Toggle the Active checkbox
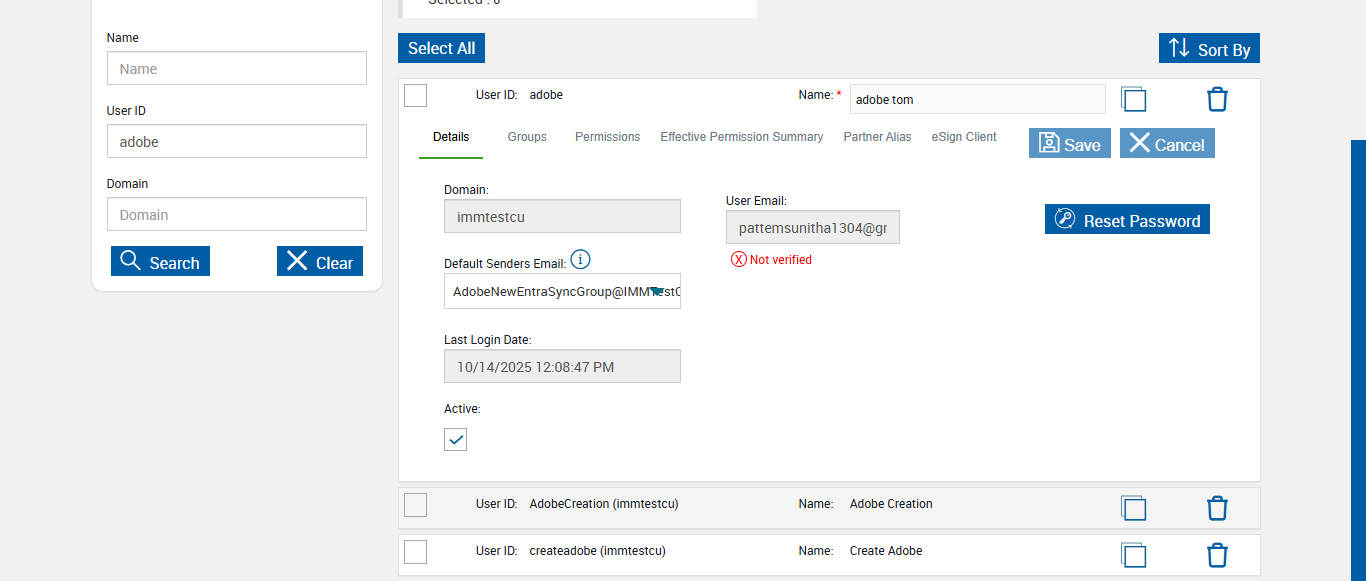This screenshot has width=1366, height=581. [x=455, y=439]
